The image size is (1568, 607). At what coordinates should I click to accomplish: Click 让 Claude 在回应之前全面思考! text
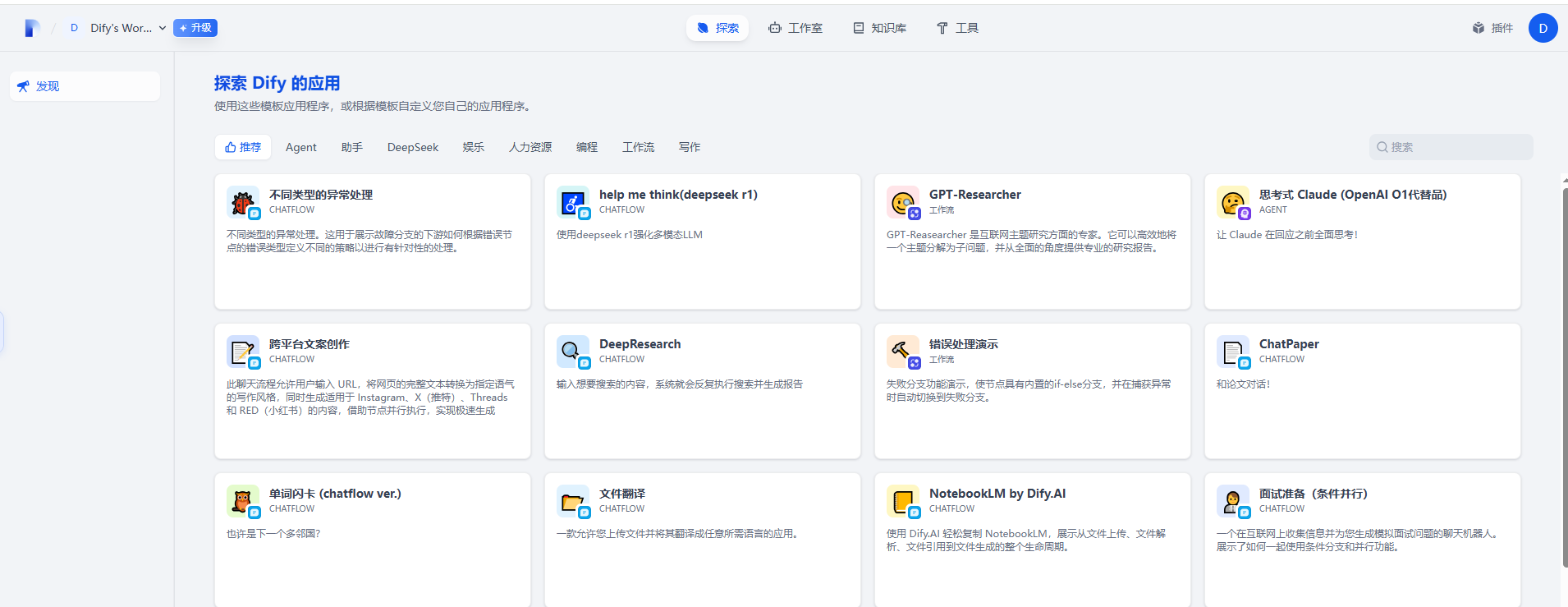[x=1287, y=235]
